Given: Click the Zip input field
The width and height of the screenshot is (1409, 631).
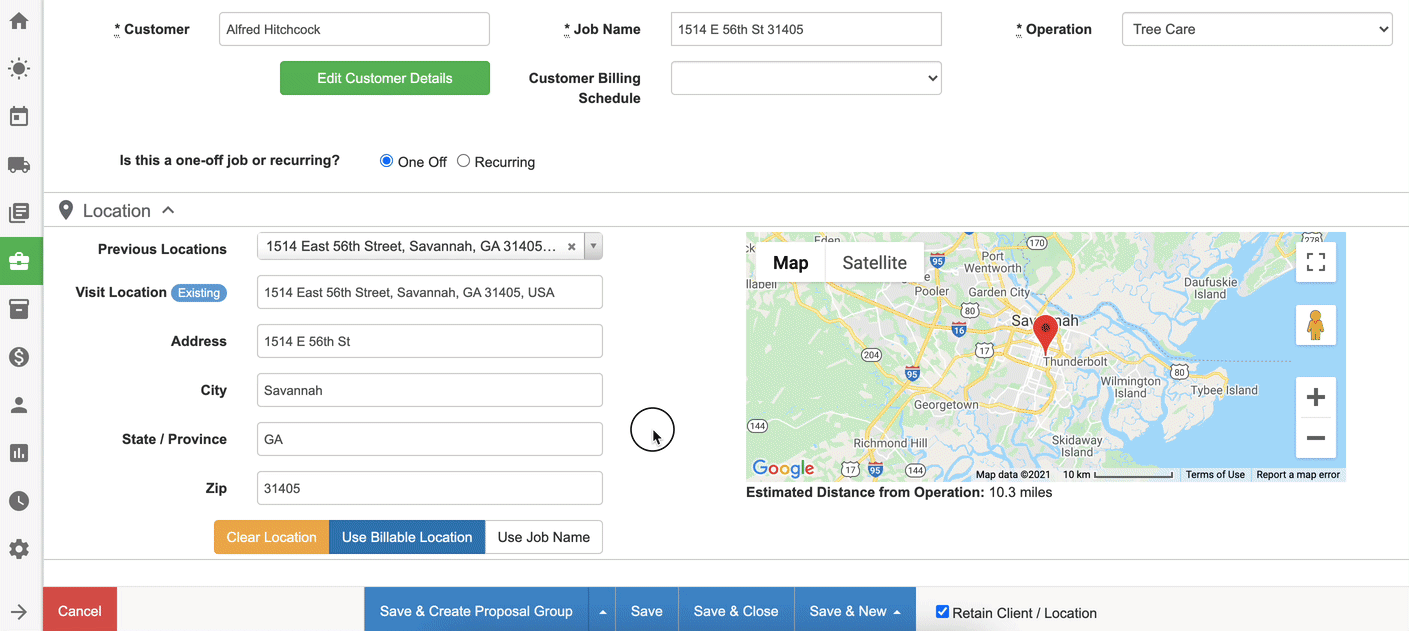Looking at the screenshot, I should 430,488.
